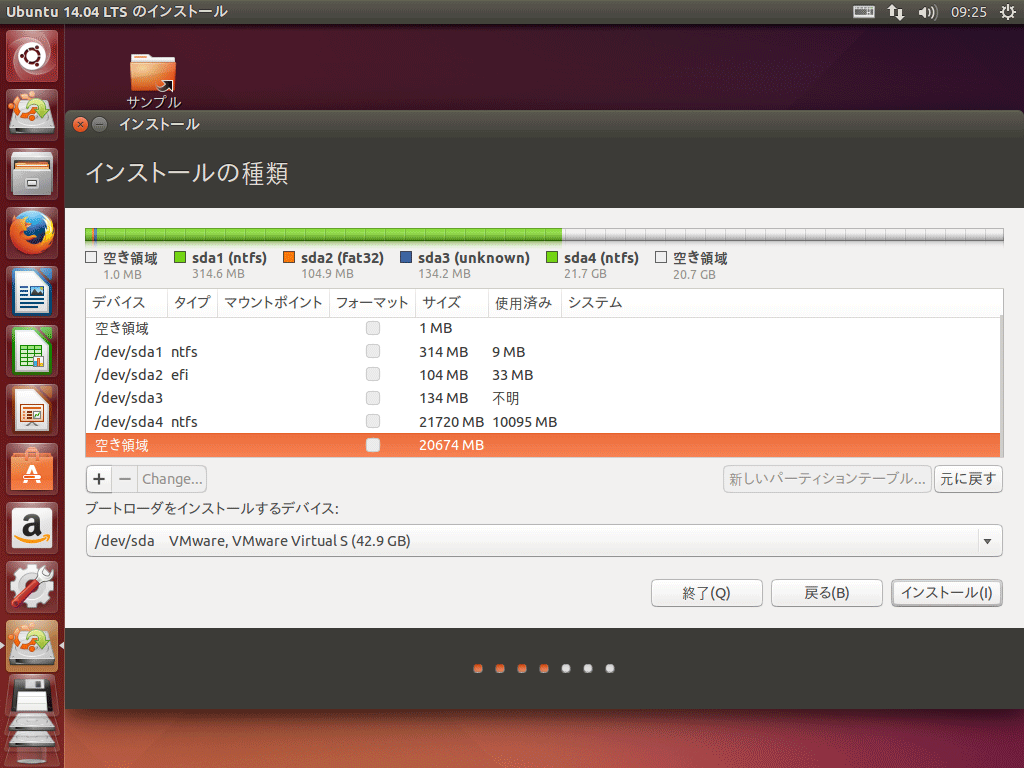
Task: Click the 20.7 GB 空き領域 legend swatch
Action: (x=662, y=257)
